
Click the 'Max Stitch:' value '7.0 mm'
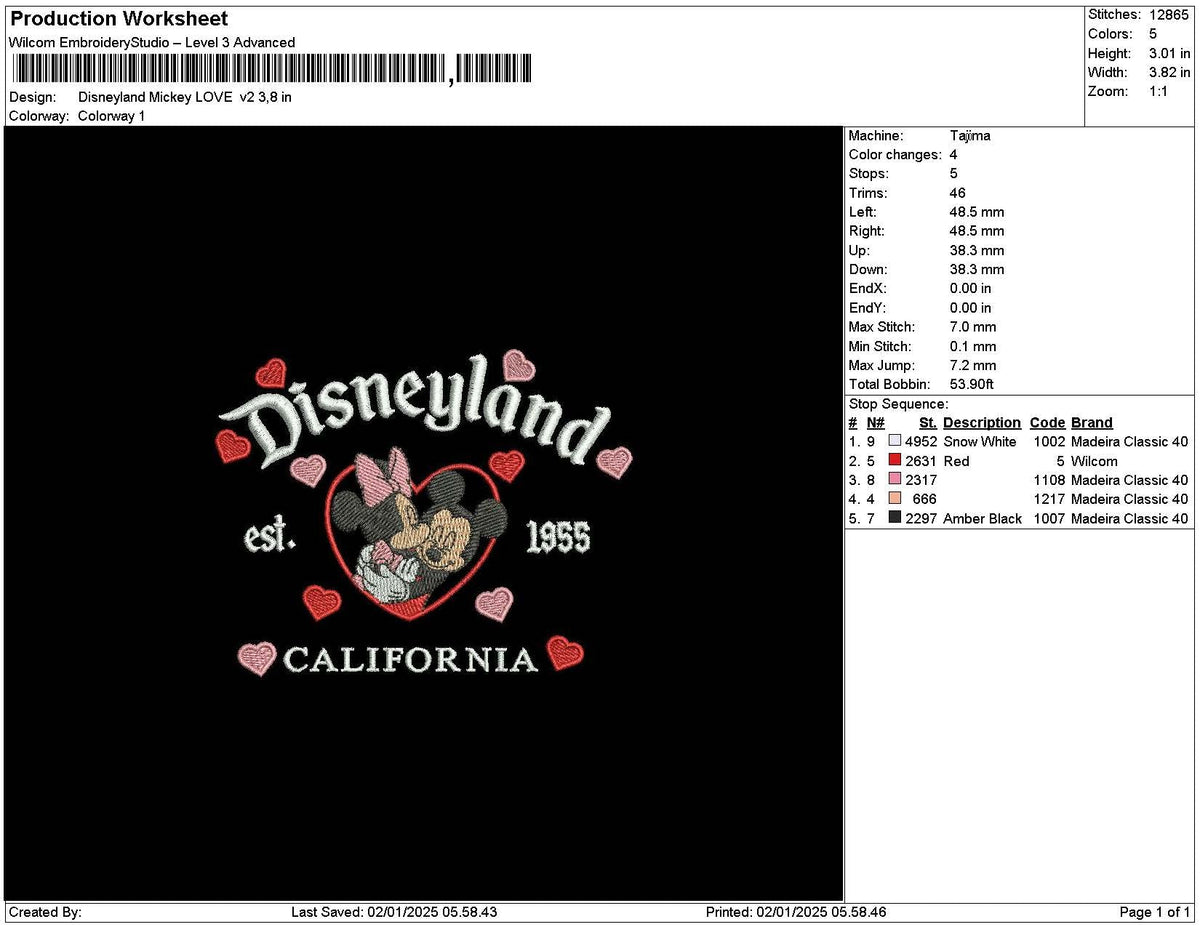click(973, 327)
